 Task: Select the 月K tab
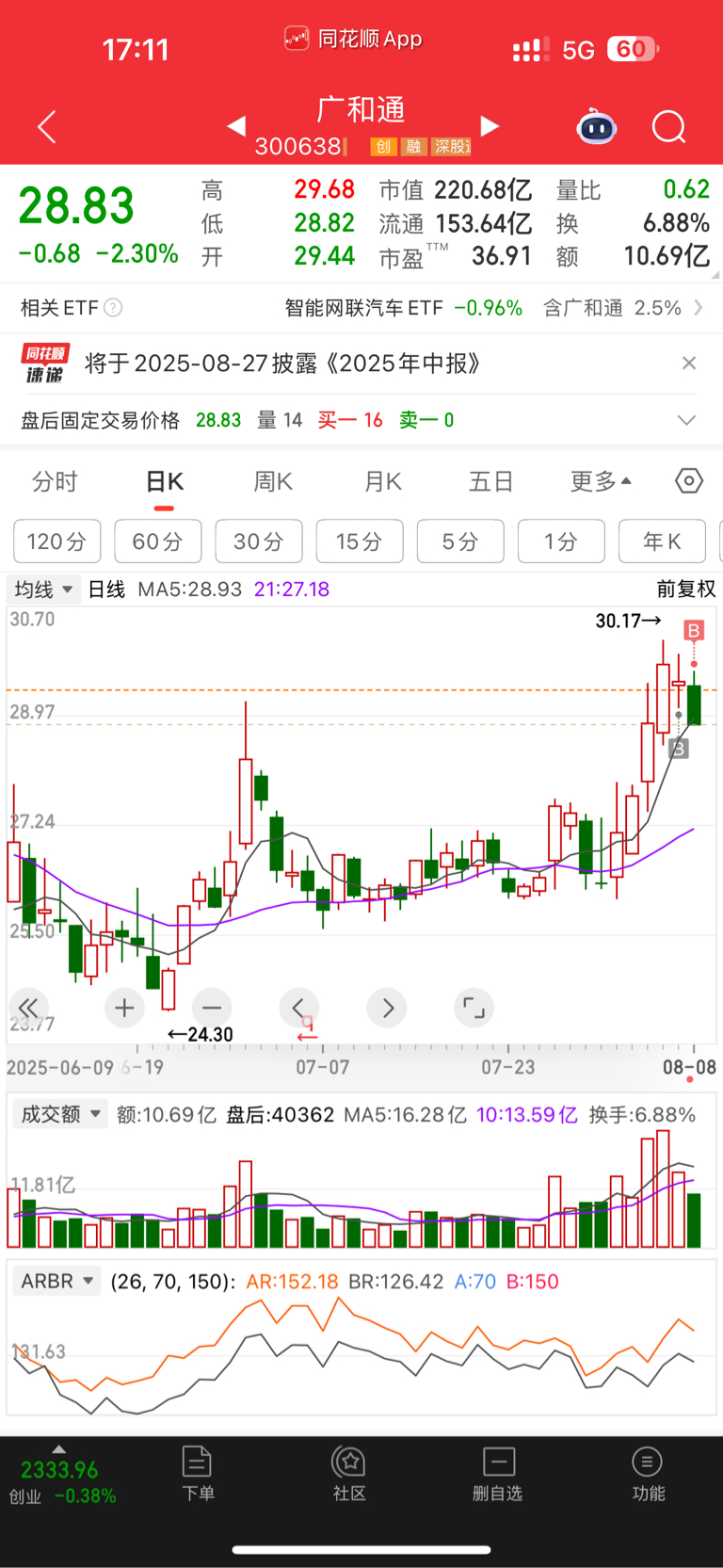tap(383, 482)
